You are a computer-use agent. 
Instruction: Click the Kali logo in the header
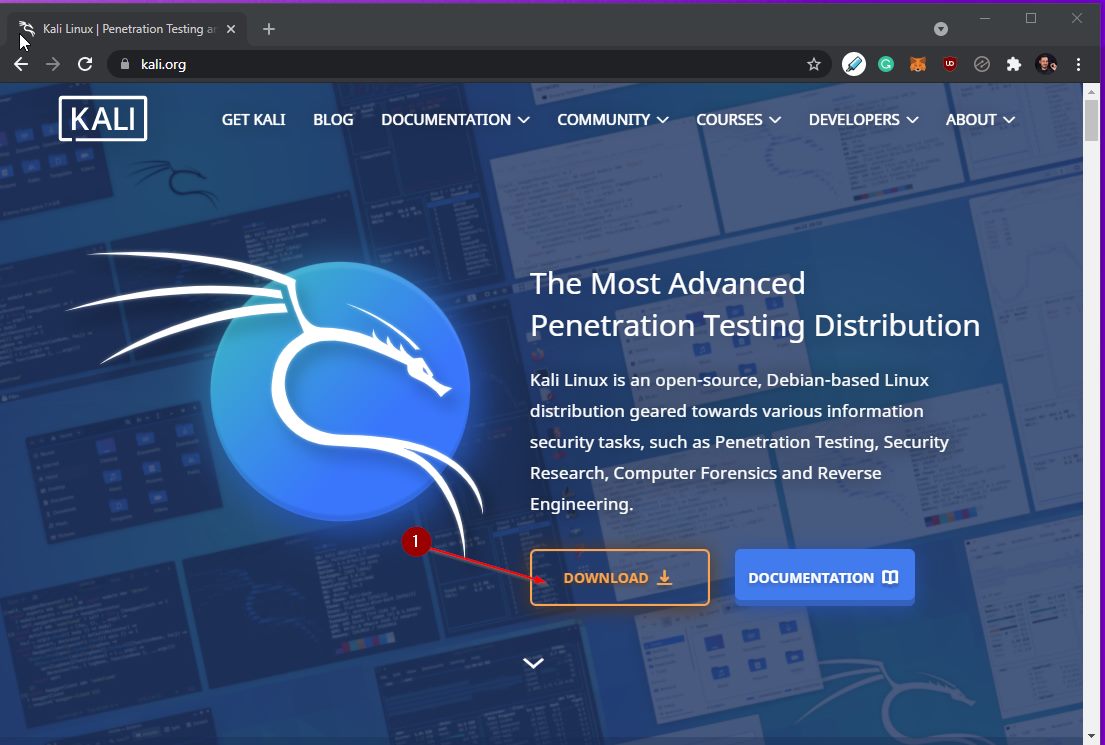(103, 119)
